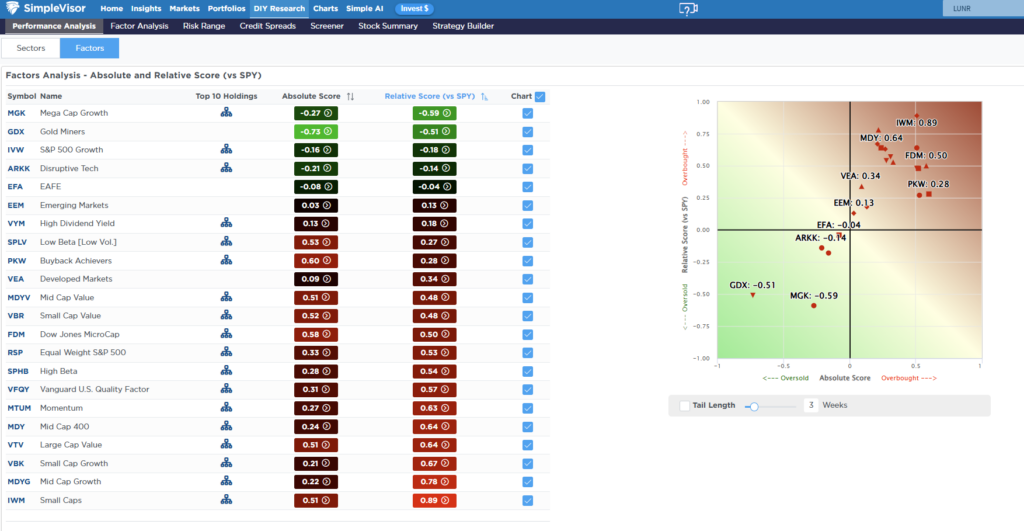
Task: Open the Portfolios menu
Action: pyautogui.click(x=227, y=8)
